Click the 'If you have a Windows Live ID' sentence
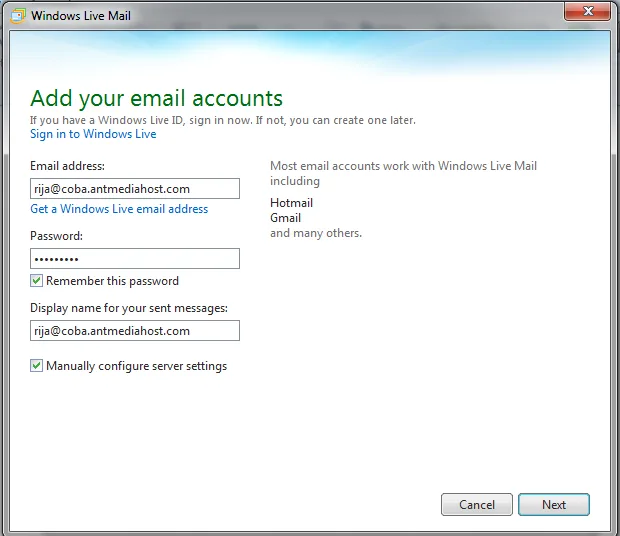This screenshot has width=620, height=536. 223,120
